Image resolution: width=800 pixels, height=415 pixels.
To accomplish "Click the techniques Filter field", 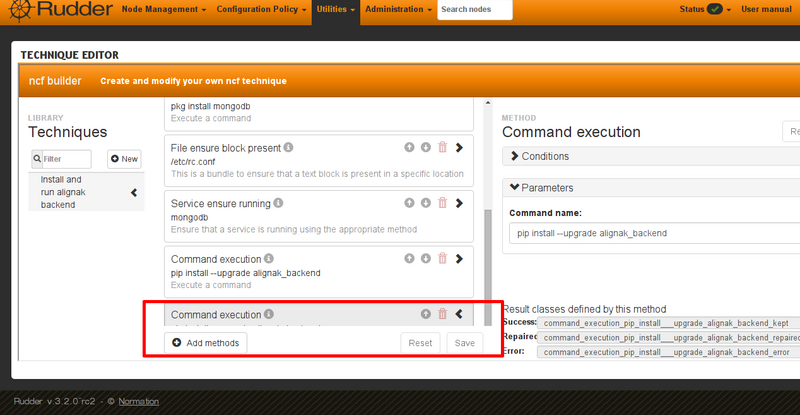I will [x=66, y=159].
